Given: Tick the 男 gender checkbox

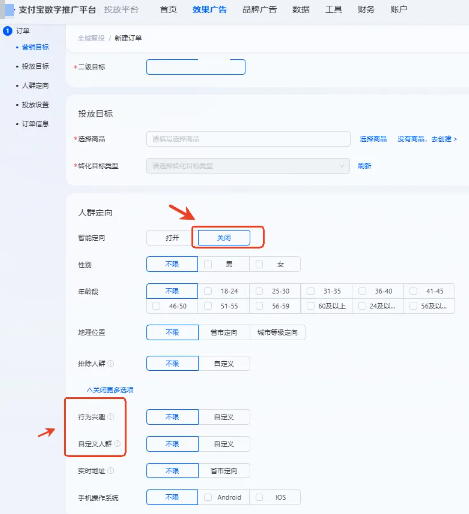Looking at the screenshot, I should pos(208,264).
